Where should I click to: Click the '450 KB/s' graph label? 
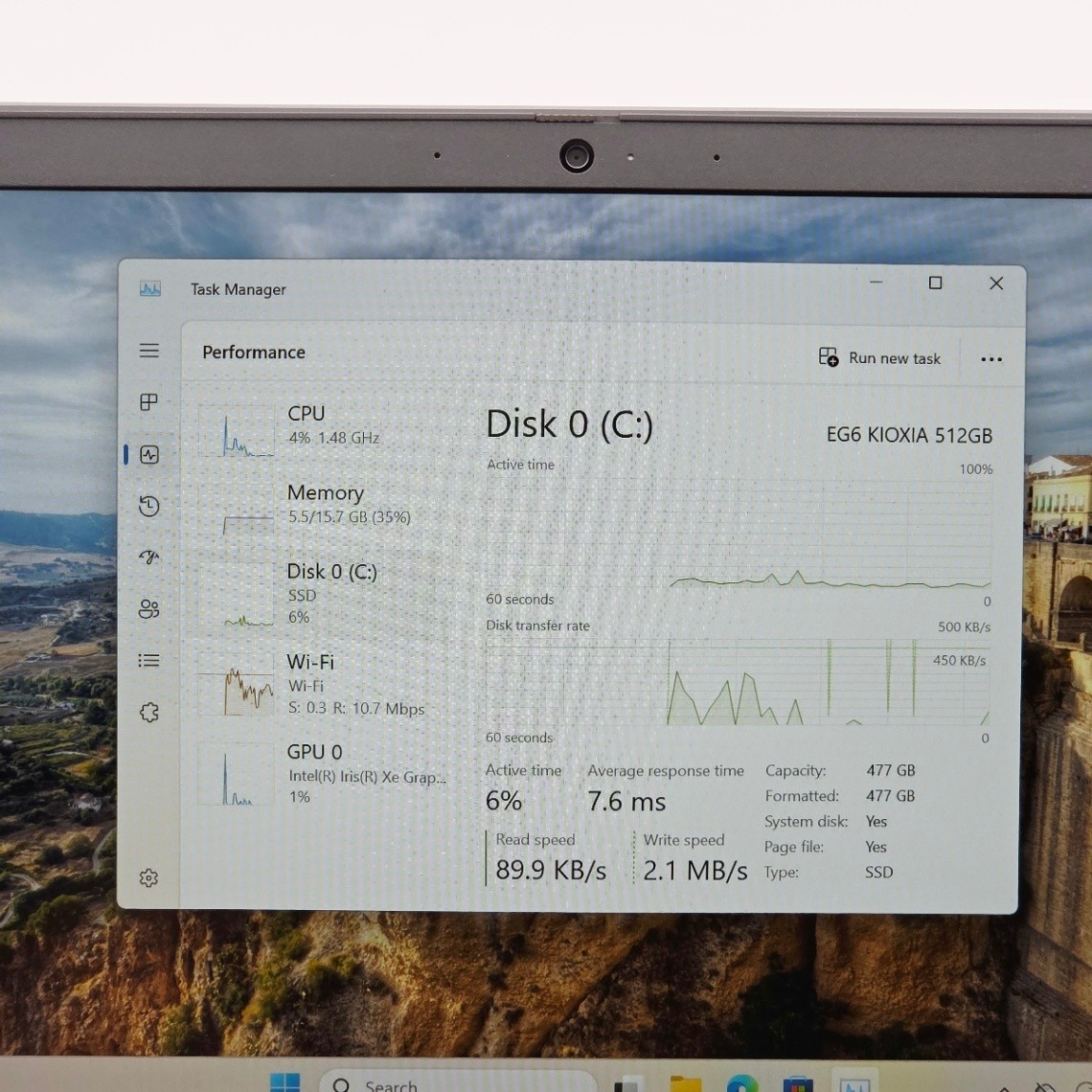(x=959, y=660)
